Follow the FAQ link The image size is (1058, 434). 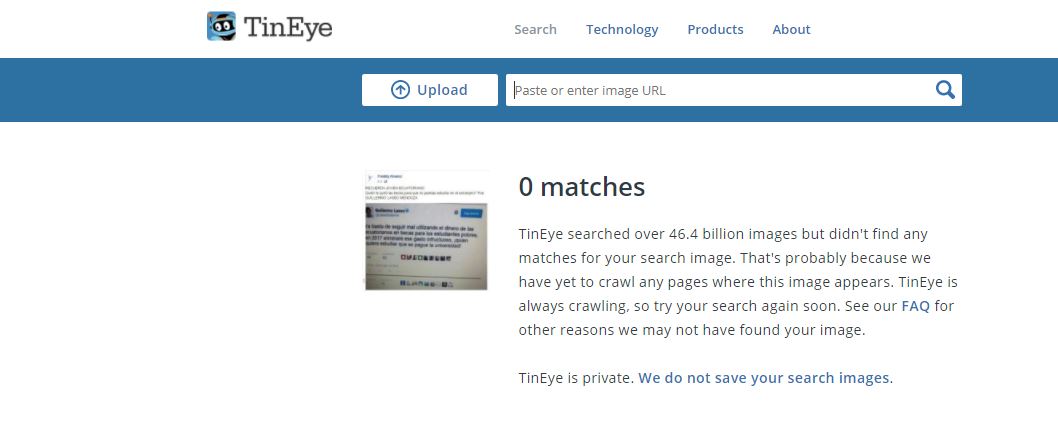click(x=915, y=306)
